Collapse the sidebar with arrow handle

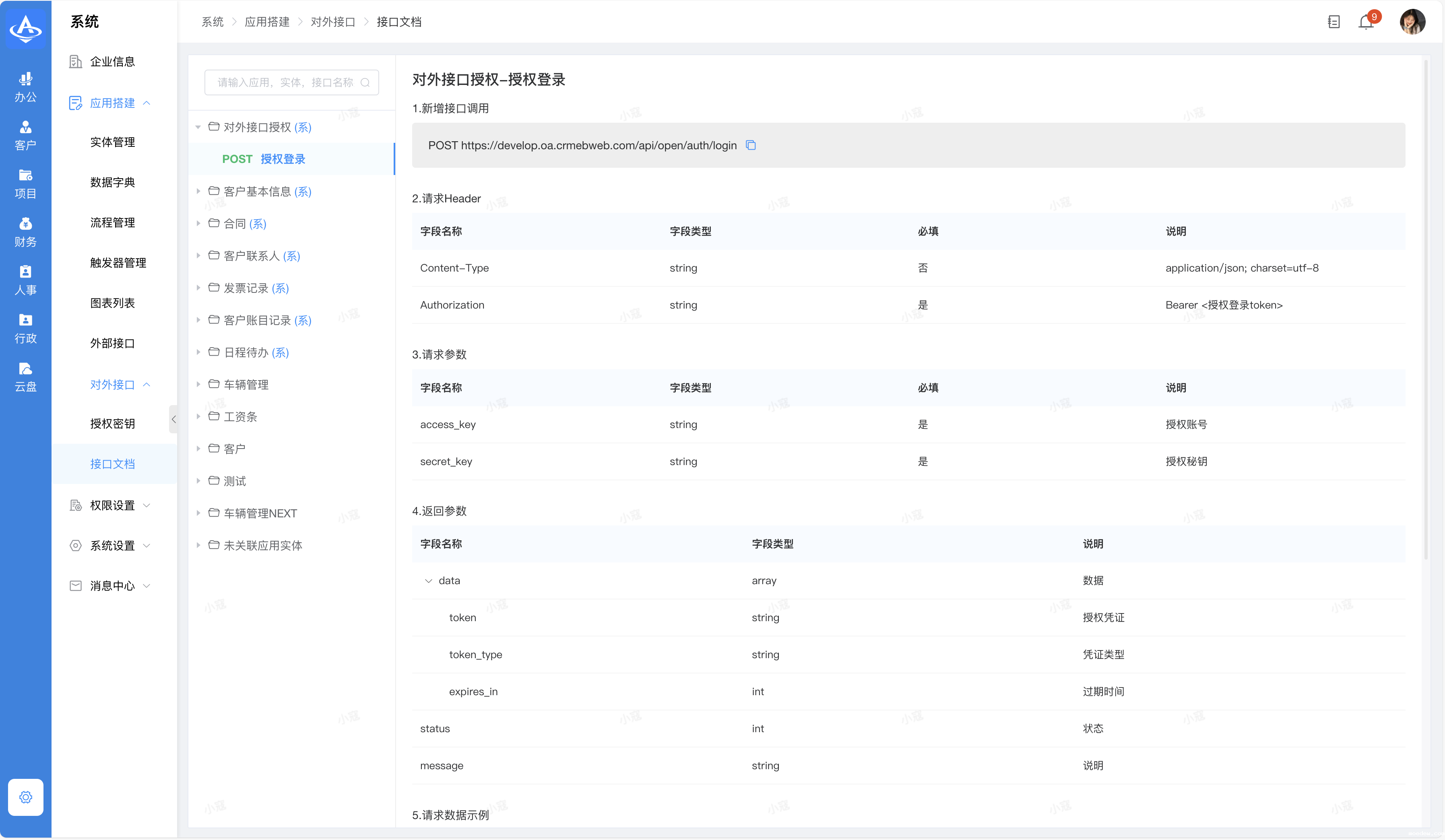pyautogui.click(x=173, y=420)
